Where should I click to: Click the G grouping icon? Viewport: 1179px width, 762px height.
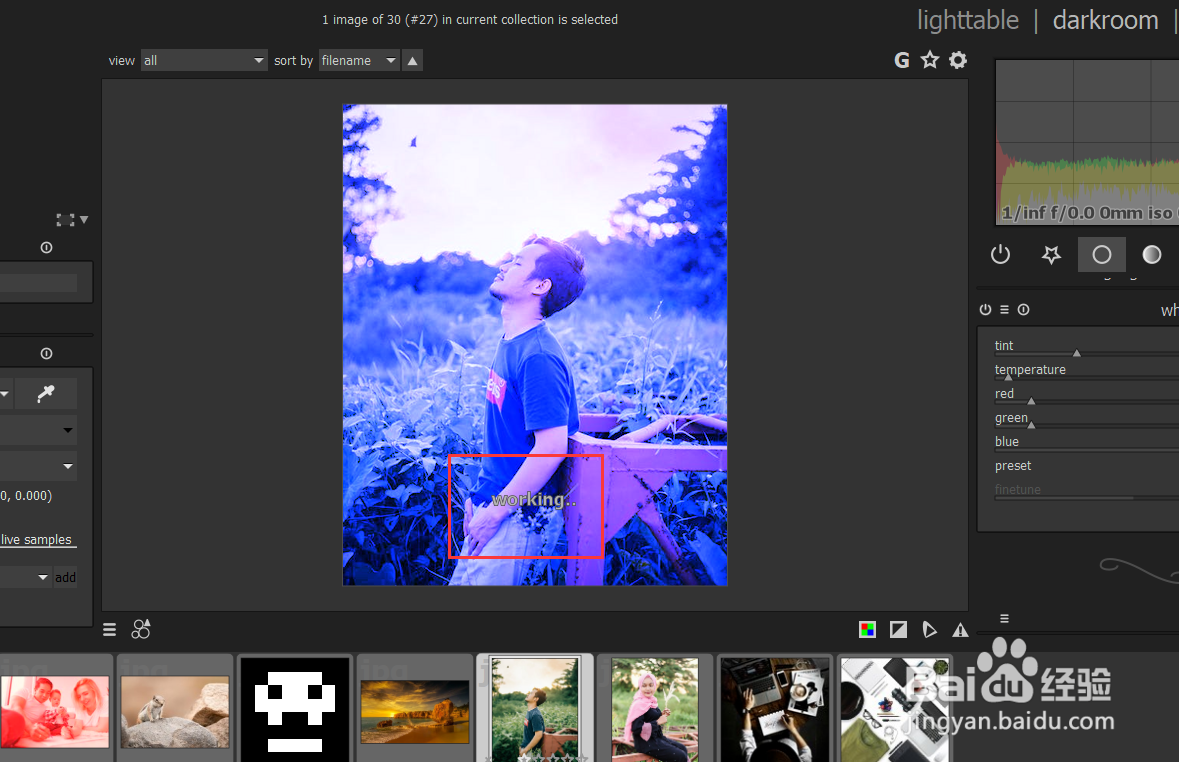coord(902,60)
